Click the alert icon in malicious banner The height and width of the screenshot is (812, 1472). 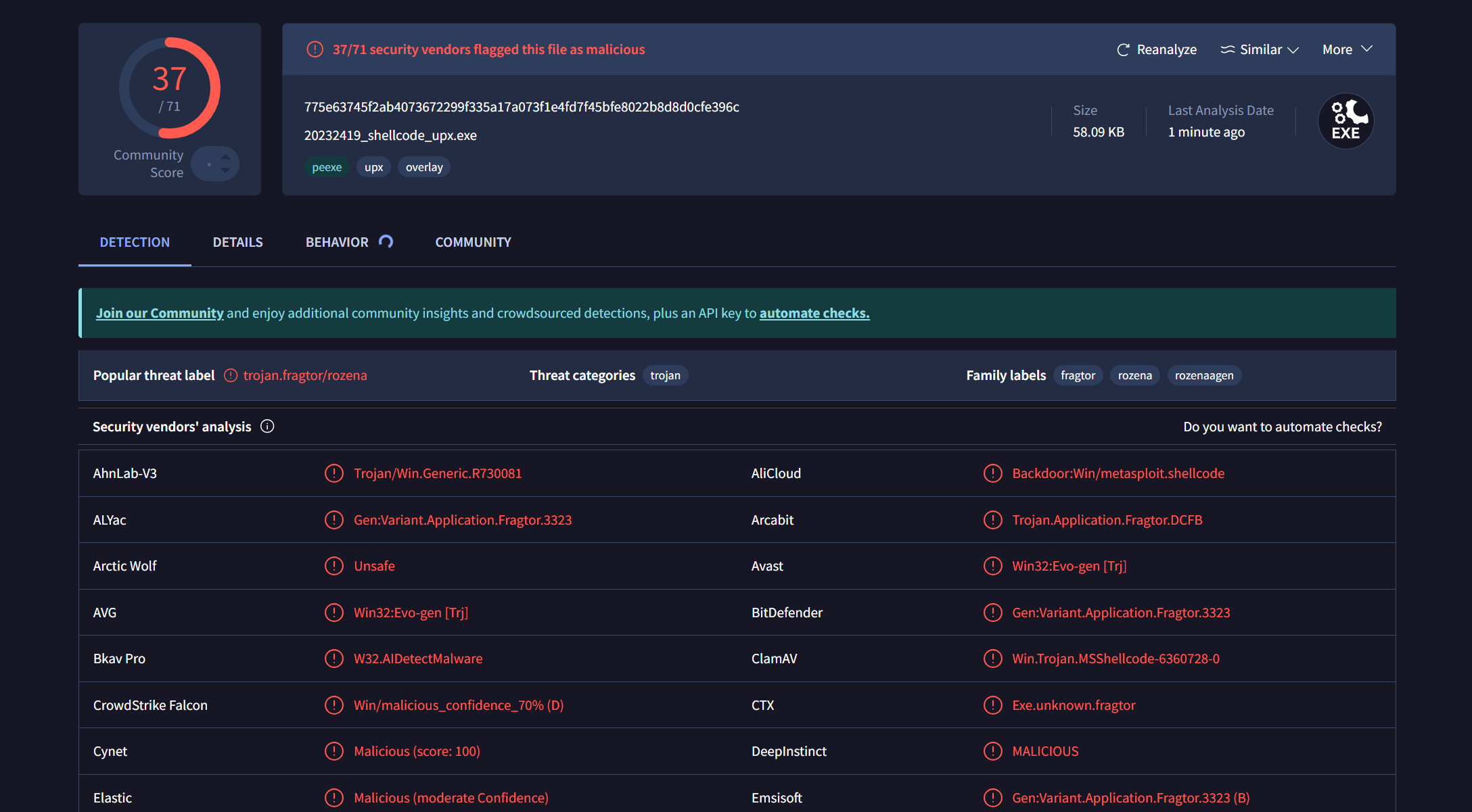coord(315,49)
